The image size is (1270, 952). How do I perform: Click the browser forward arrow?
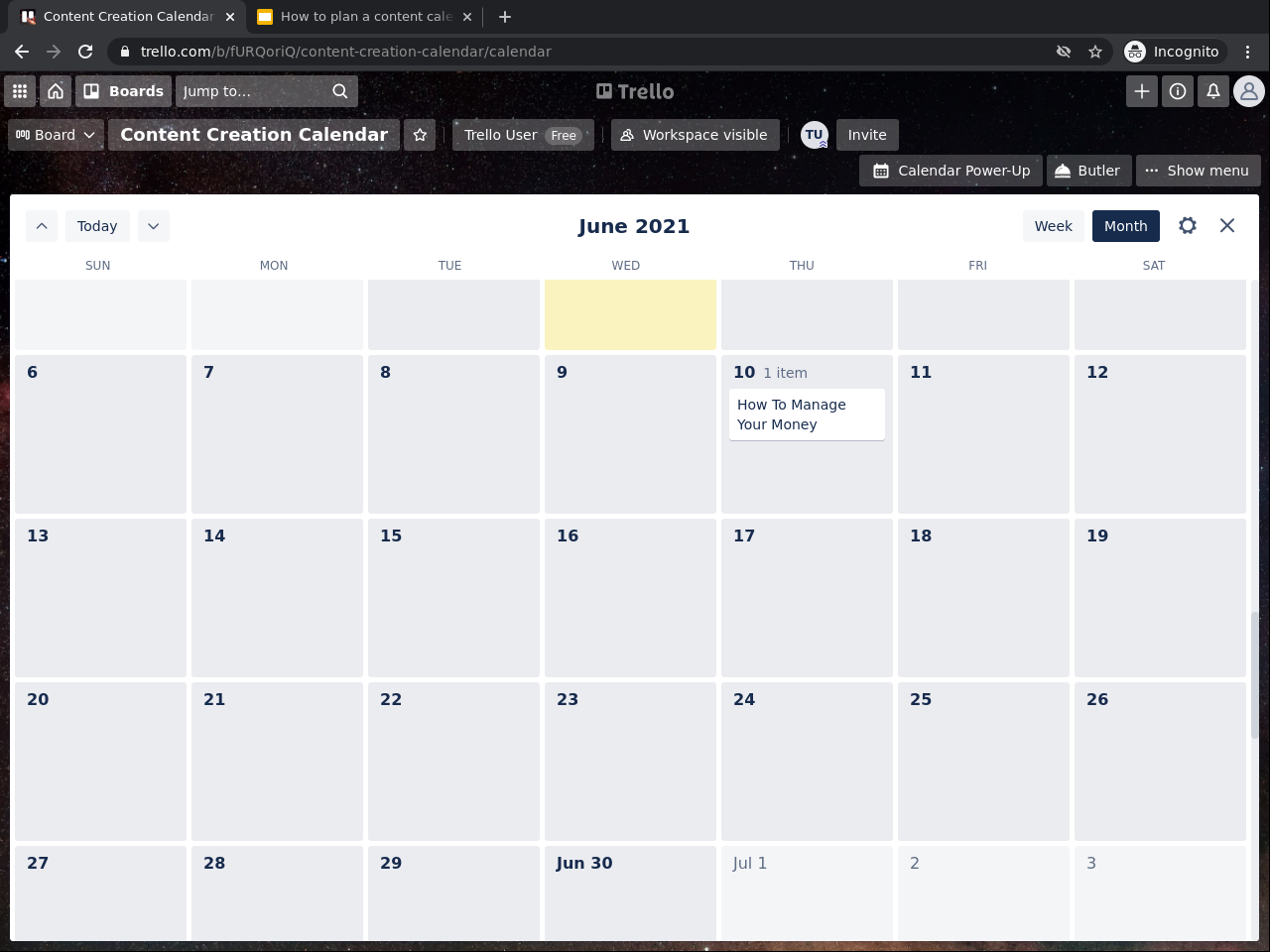point(54,52)
